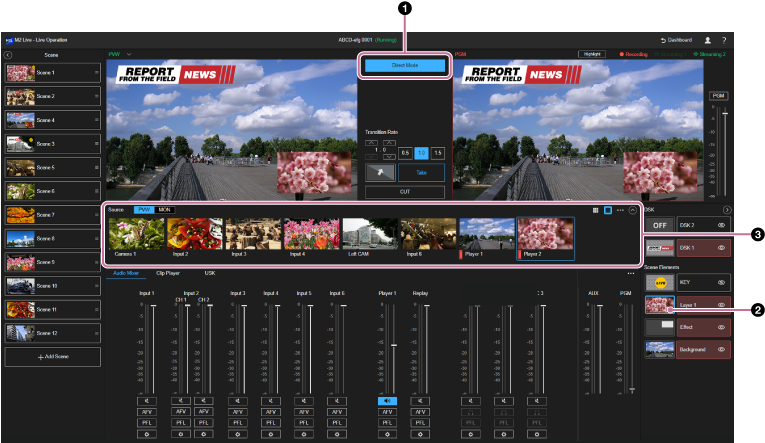
Task: Mute the Replay audio channel
Action: pos(420,401)
